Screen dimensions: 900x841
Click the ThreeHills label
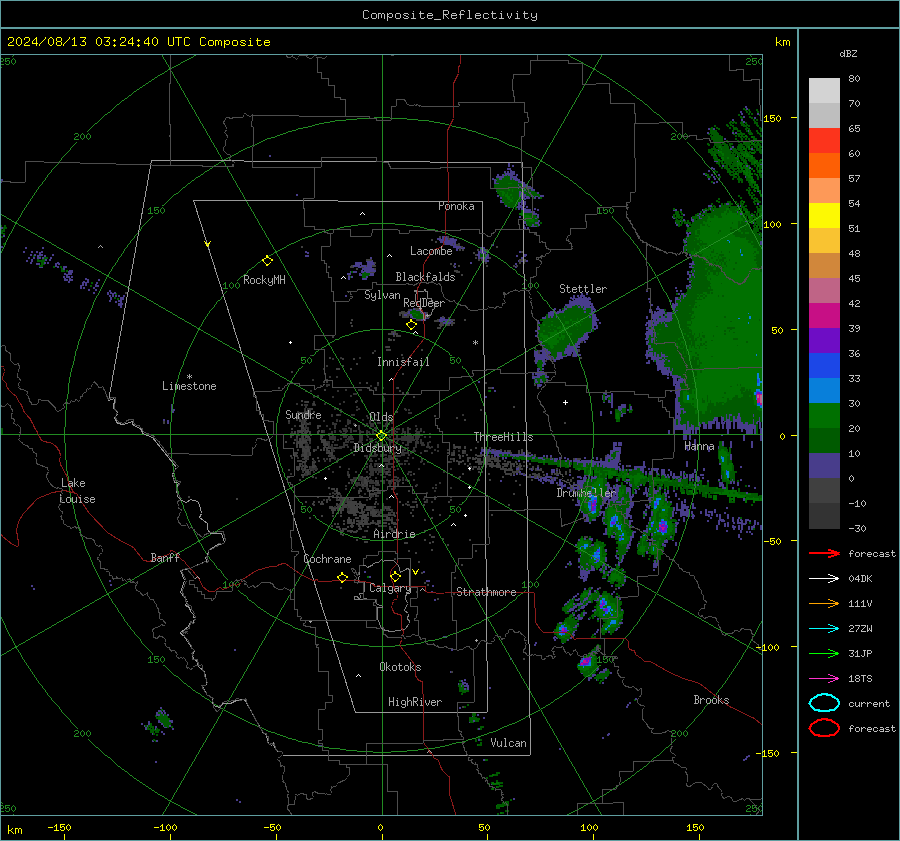tap(503, 437)
